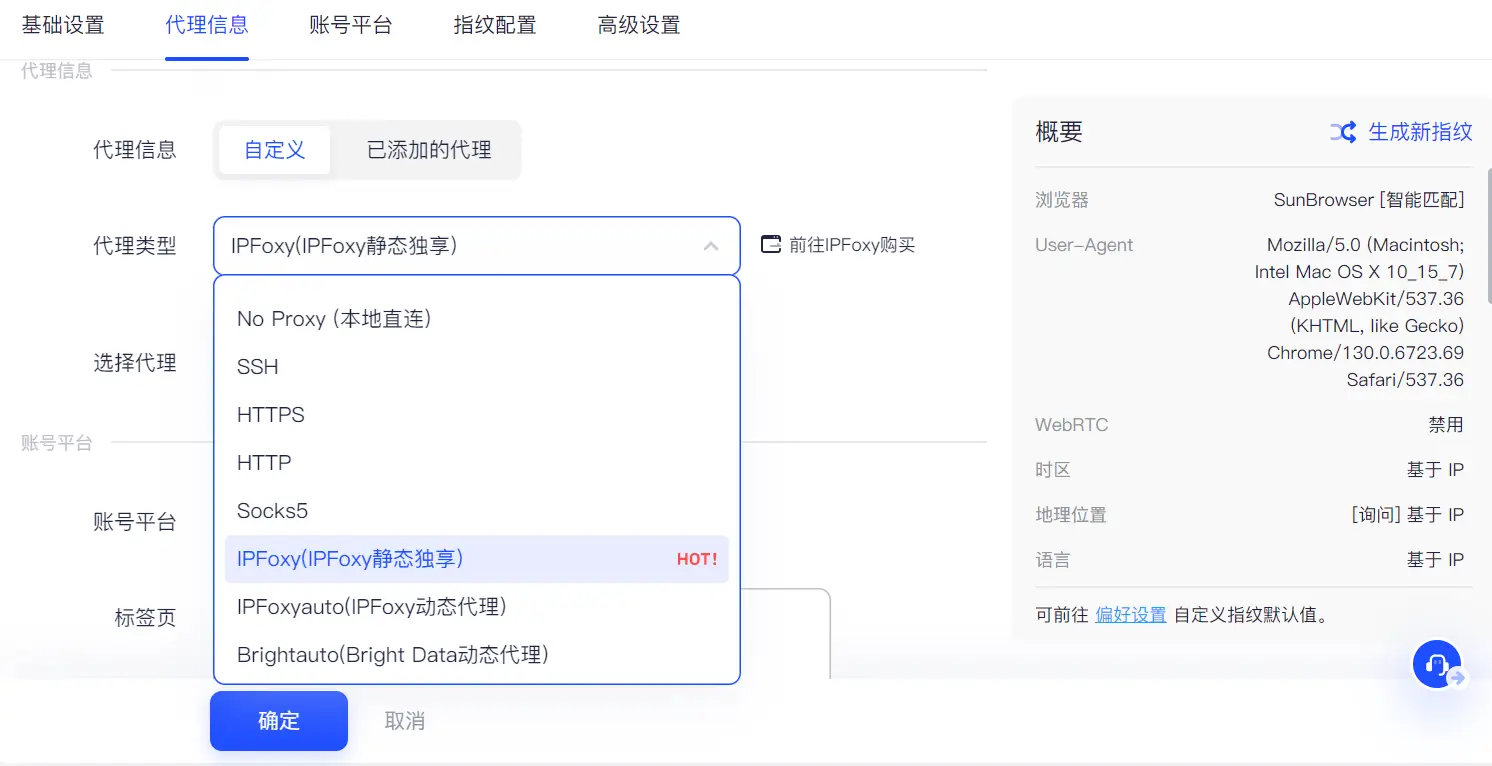This screenshot has height=766, width=1492.
Task: Switch to the 账号平台 tab
Action: 351,25
